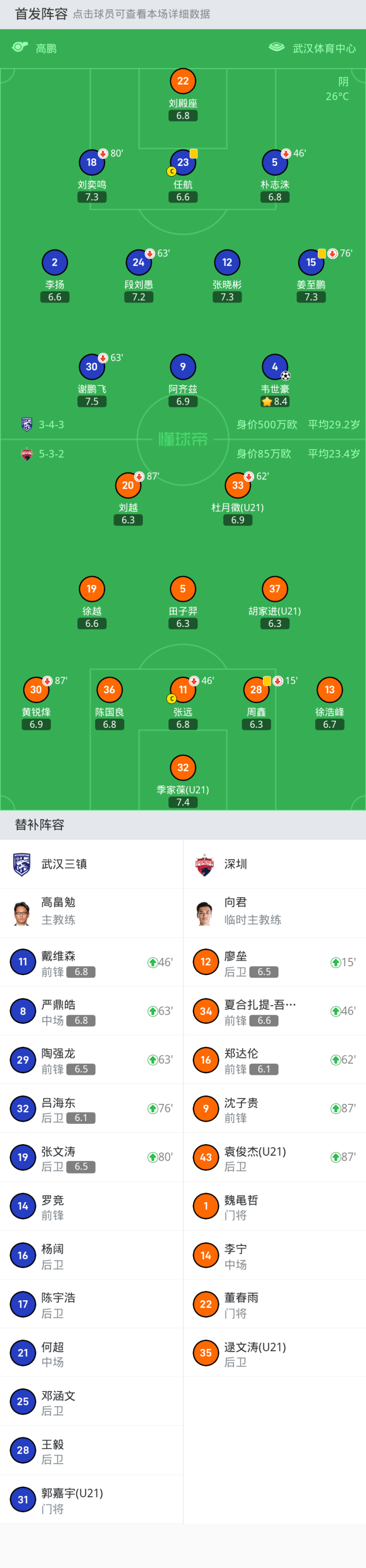Image resolution: width=366 pixels, height=1568 pixels.
Task: Open substitute 严鼎皓's match details
Action: (58, 1006)
